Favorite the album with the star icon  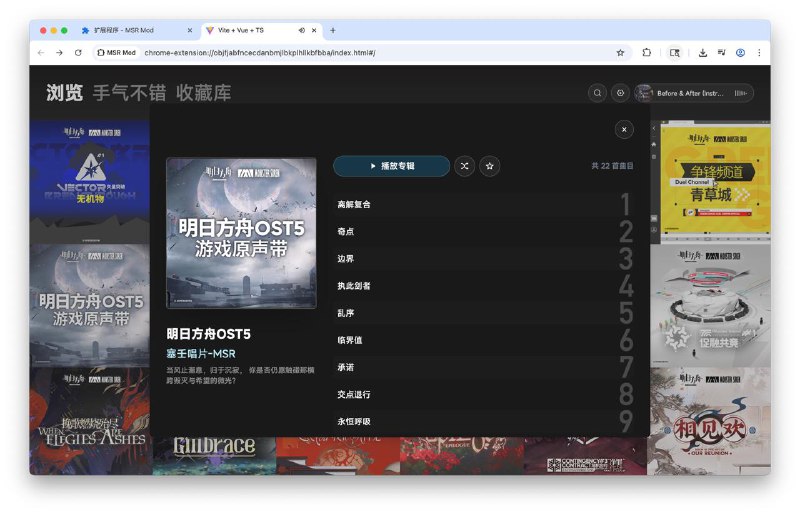tap(490, 166)
